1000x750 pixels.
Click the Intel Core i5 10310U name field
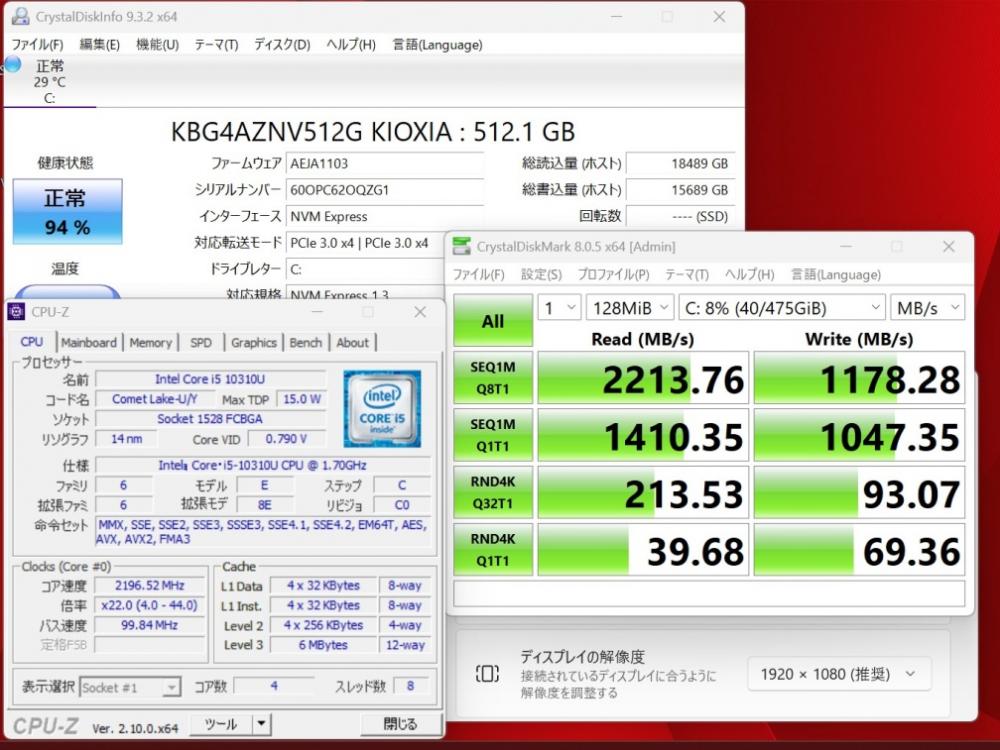click(210, 379)
